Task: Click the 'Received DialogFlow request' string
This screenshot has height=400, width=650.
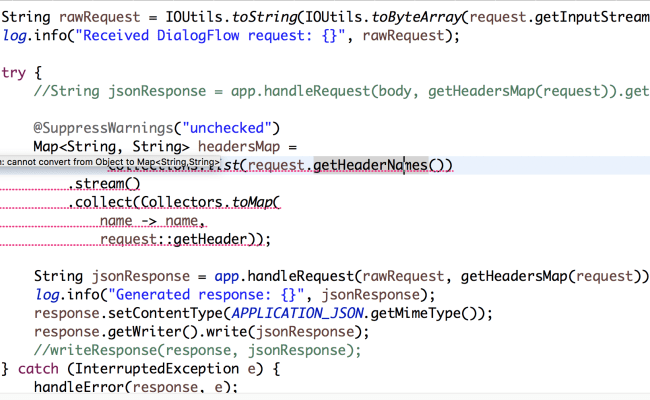Action: [213, 36]
